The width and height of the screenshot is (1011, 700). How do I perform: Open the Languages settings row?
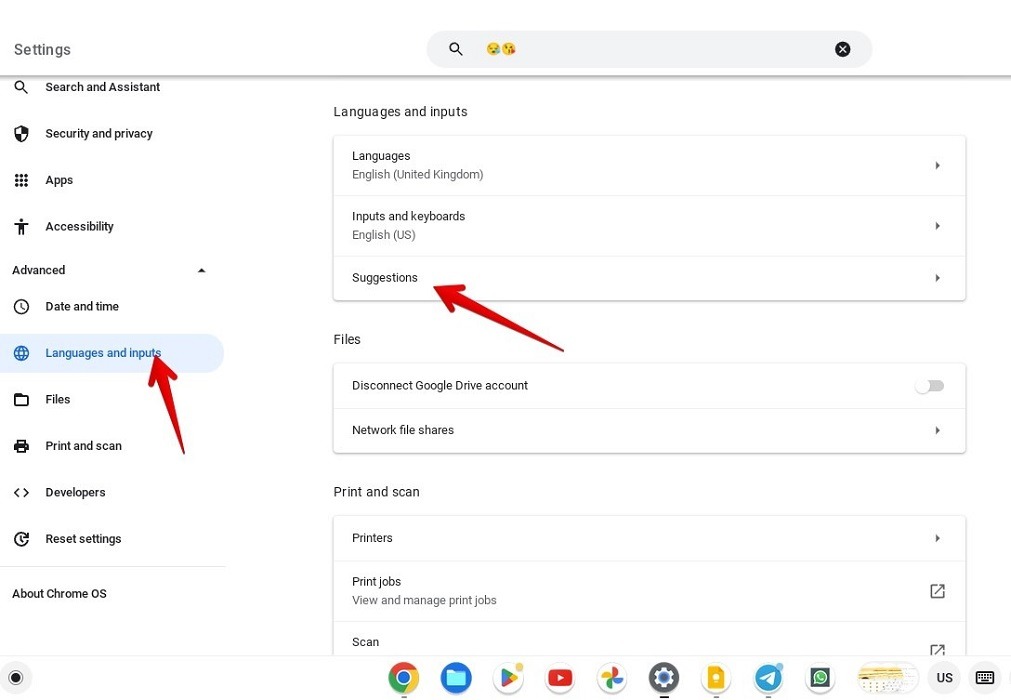649,165
